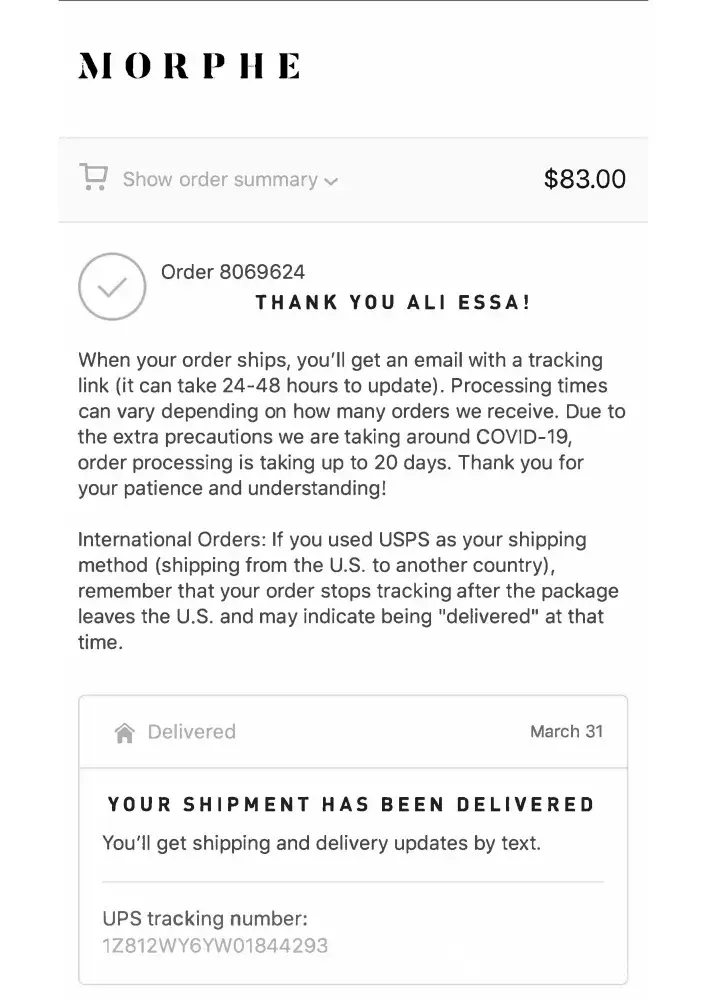707x1000 pixels.
Task: Click the order confirmed checkmark circle
Action: click(112, 287)
